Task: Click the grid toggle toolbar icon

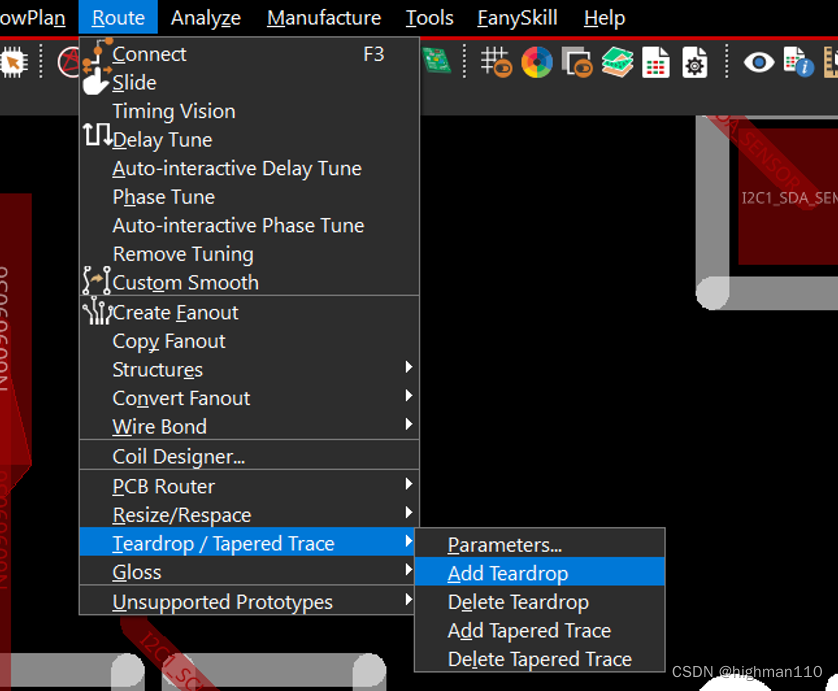Action: tap(496, 62)
